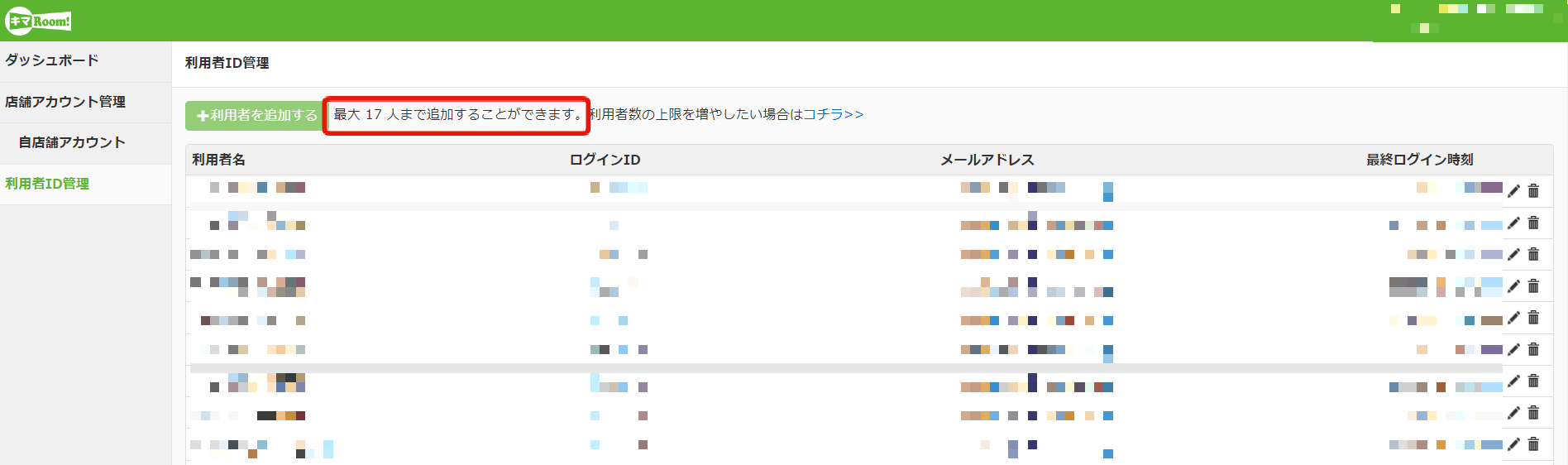Click the pencil icon in the sixth row
Image resolution: width=1568 pixels, height=465 pixels.
tap(1513, 349)
